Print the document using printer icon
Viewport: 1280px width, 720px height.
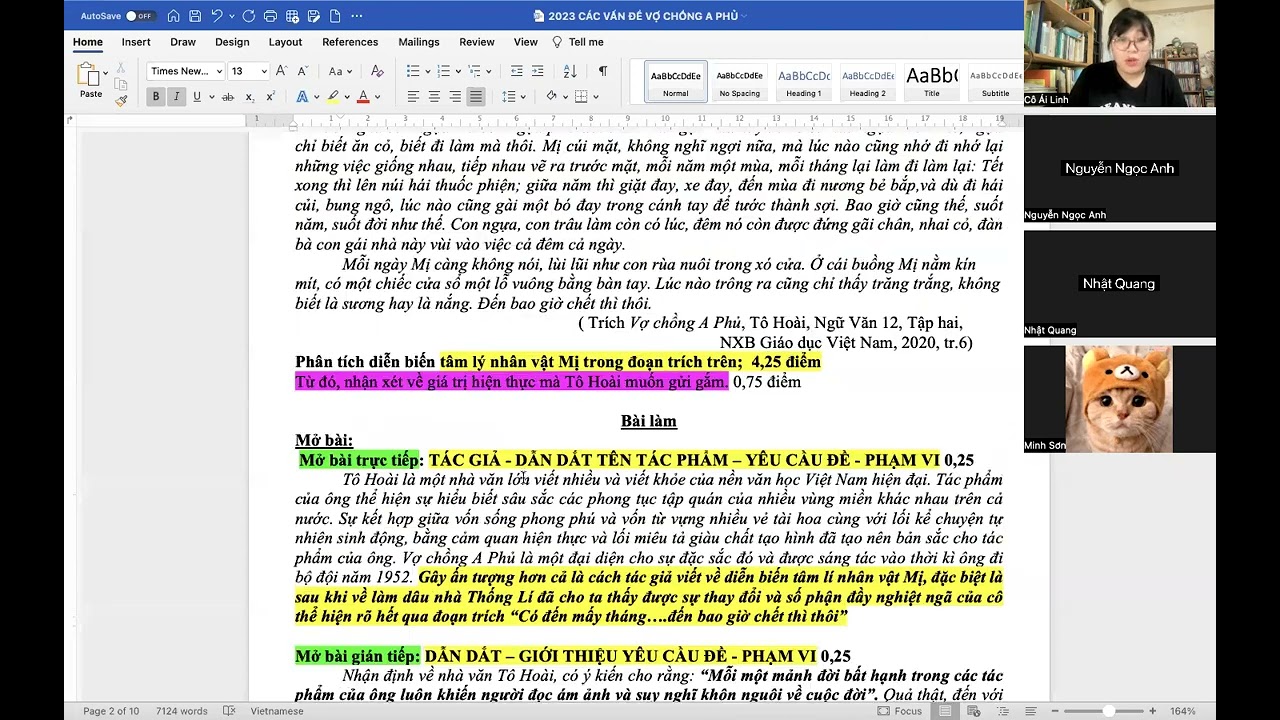pos(270,16)
